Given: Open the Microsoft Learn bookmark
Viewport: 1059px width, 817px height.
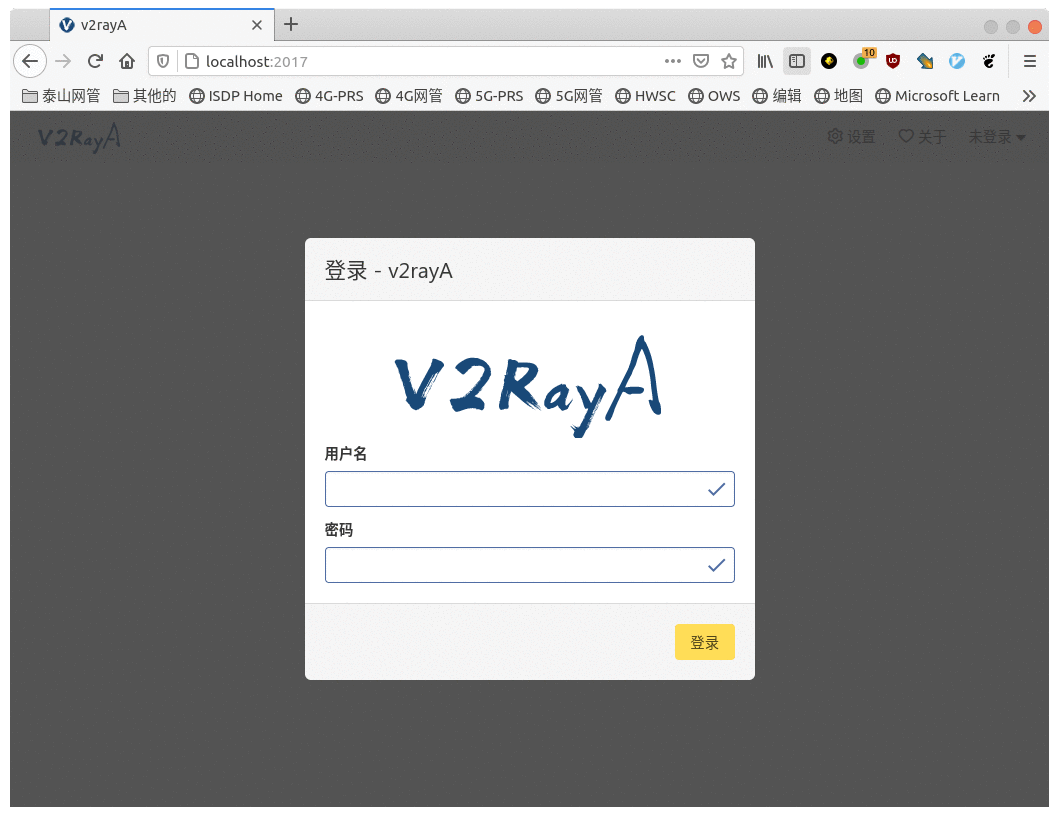Looking at the screenshot, I should coord(937,96).
